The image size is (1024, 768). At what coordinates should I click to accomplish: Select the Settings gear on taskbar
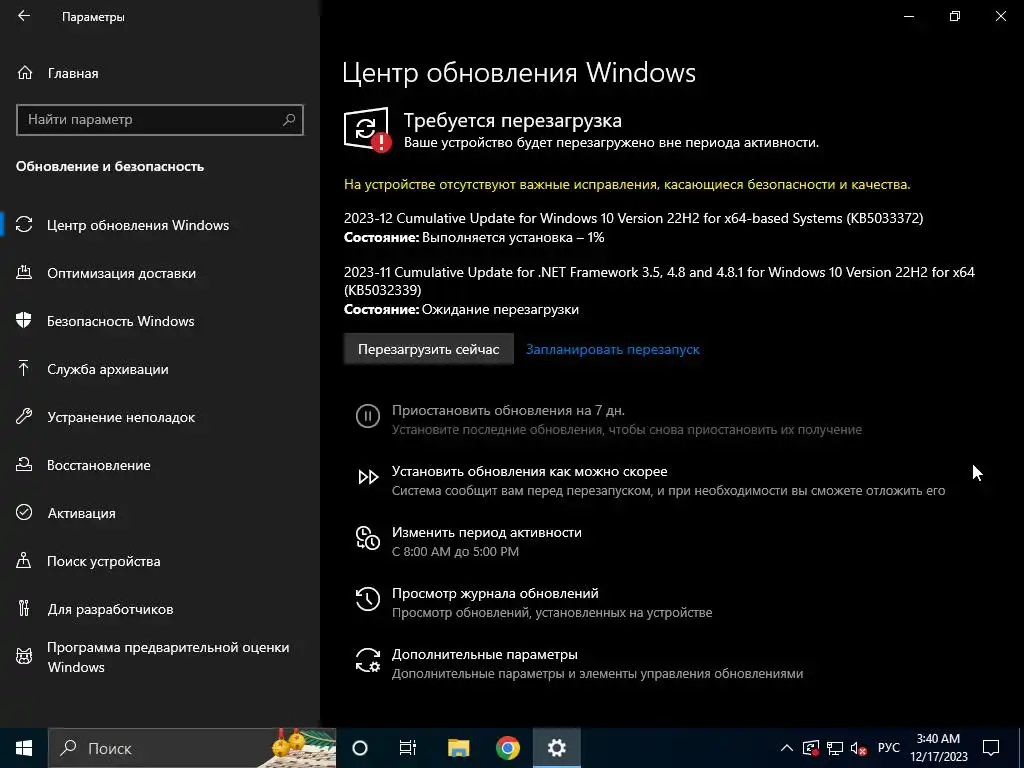point(556,748)
